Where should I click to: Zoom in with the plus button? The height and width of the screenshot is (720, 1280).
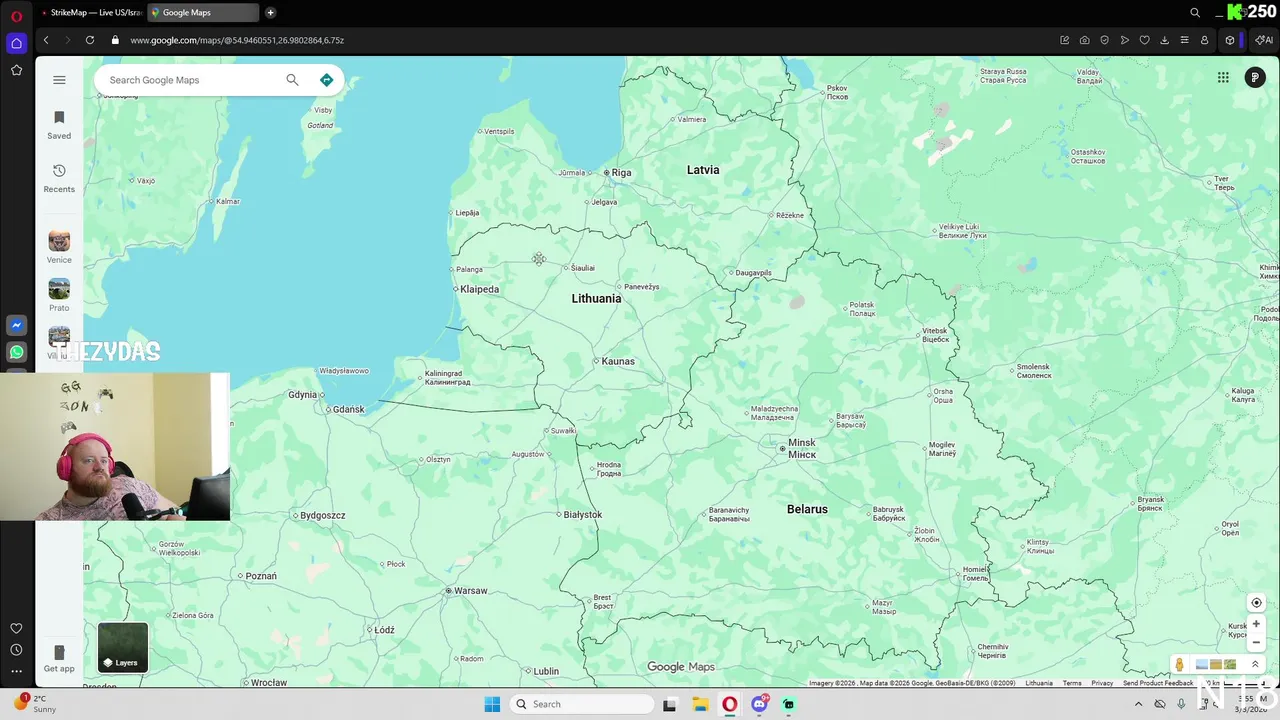pos(1257,624)
